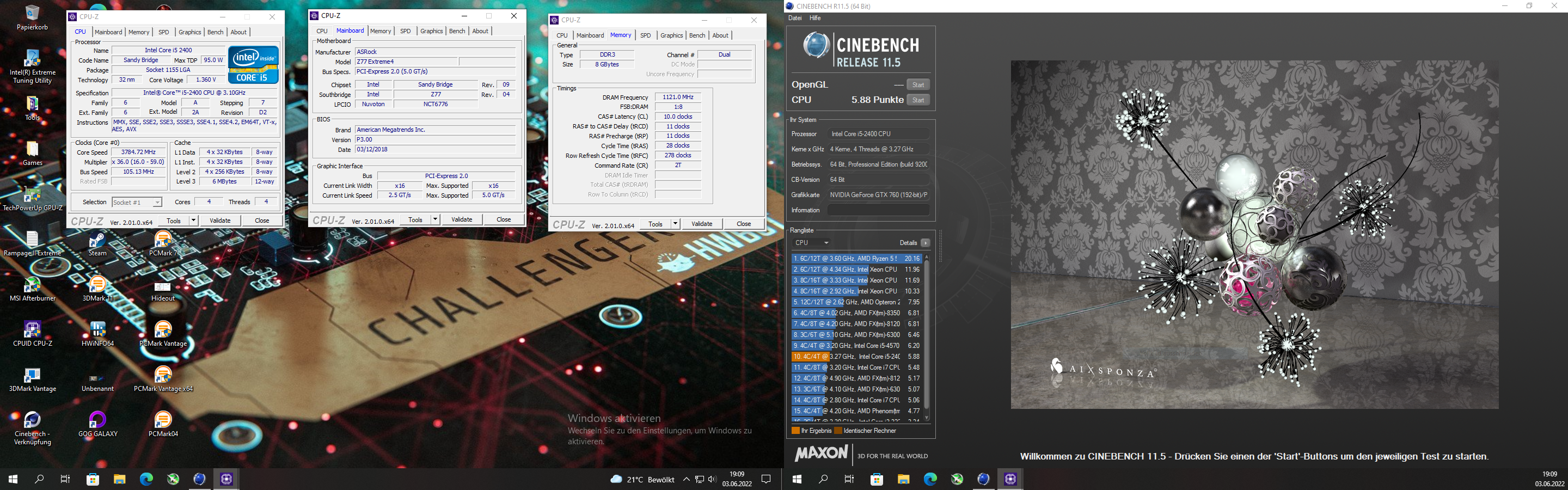Image resolution: width=1568 pixels, height=490 pixels.
Task: Click the up arrow of Cinebench ranking scrollbar
Action: pos(927,257)
